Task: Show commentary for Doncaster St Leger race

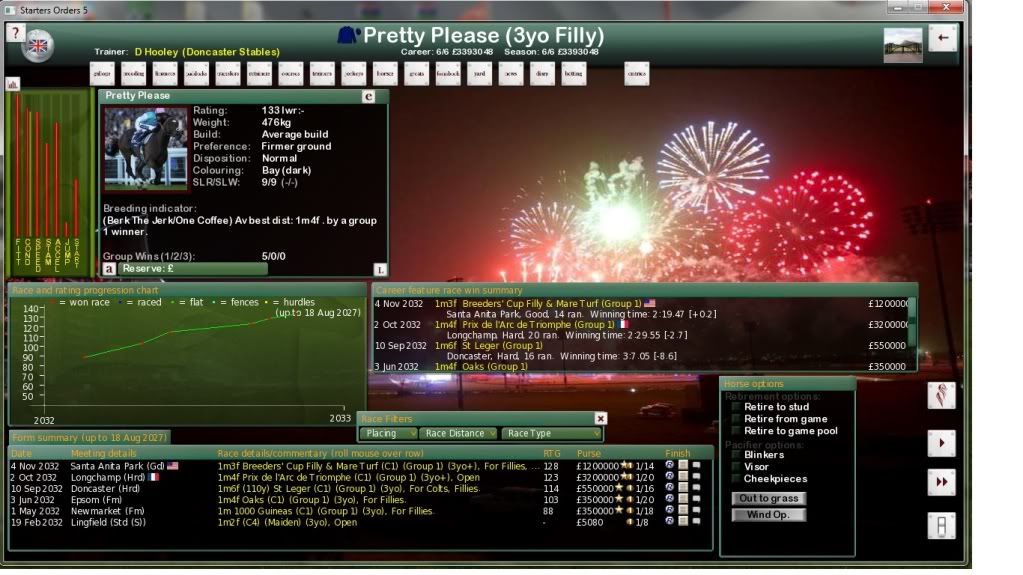Action: [x=697, y=488]
